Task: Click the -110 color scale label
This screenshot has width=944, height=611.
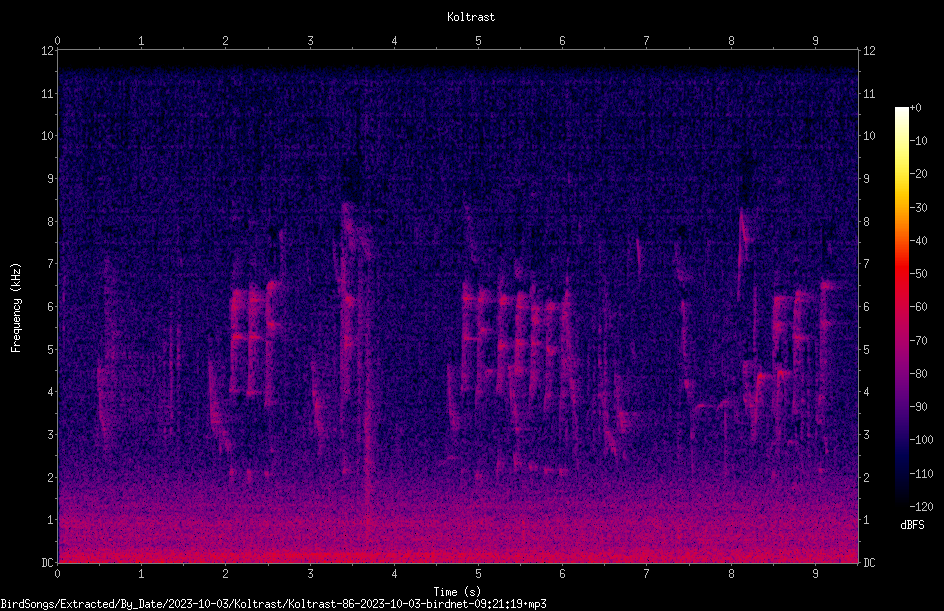Action: pos(921,474)
